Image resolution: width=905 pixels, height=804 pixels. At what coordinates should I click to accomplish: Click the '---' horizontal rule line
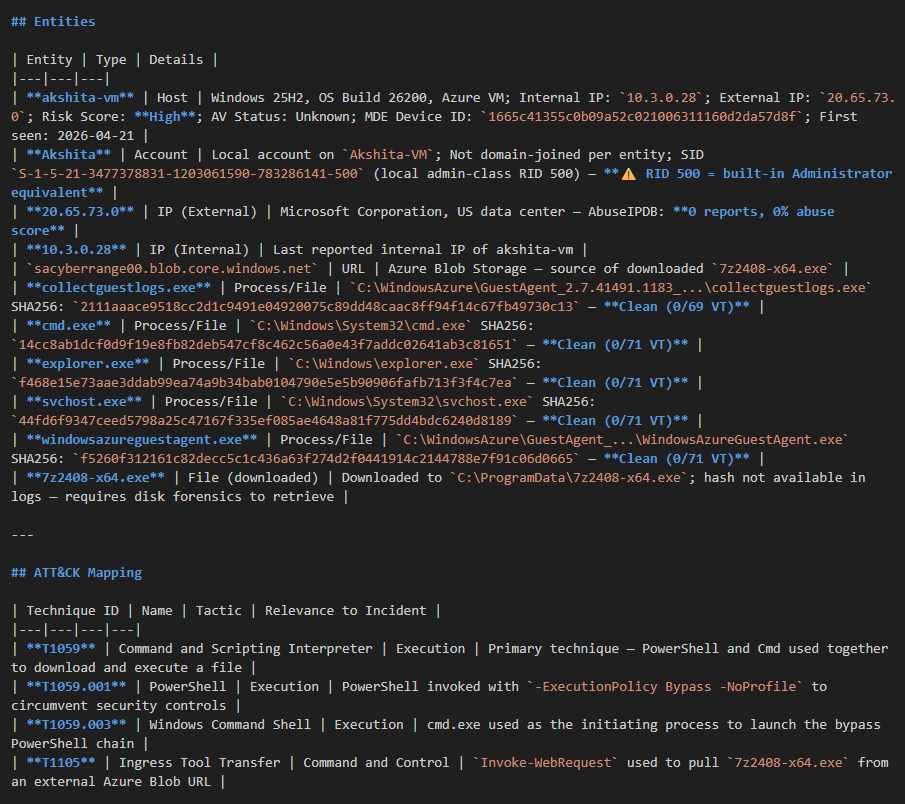23,536
